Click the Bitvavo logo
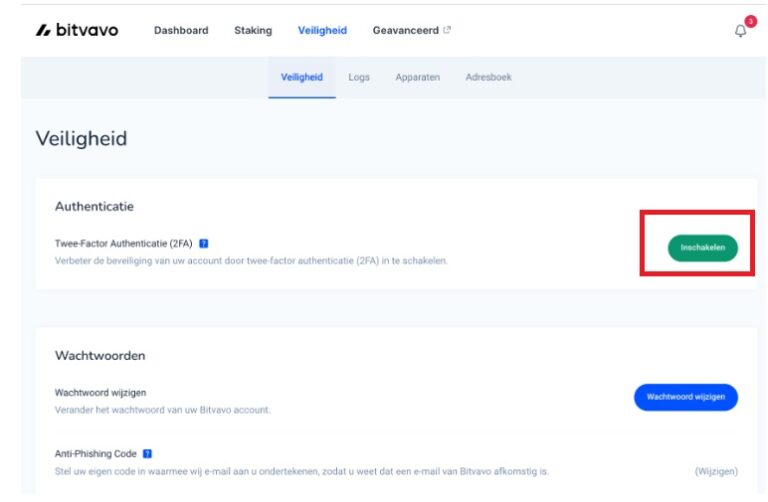The height and width of the screenshot is (502, 768). pos(77,30)
